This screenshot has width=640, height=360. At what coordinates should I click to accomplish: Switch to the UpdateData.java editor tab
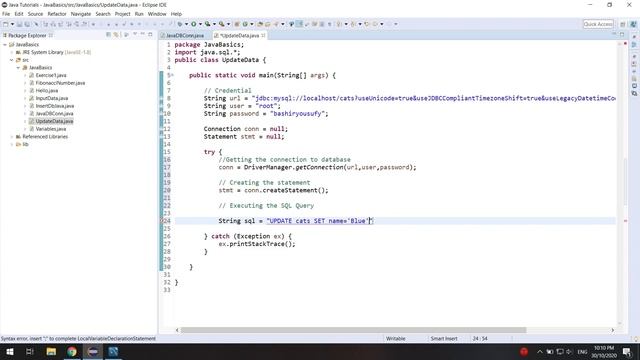point(239,36)
